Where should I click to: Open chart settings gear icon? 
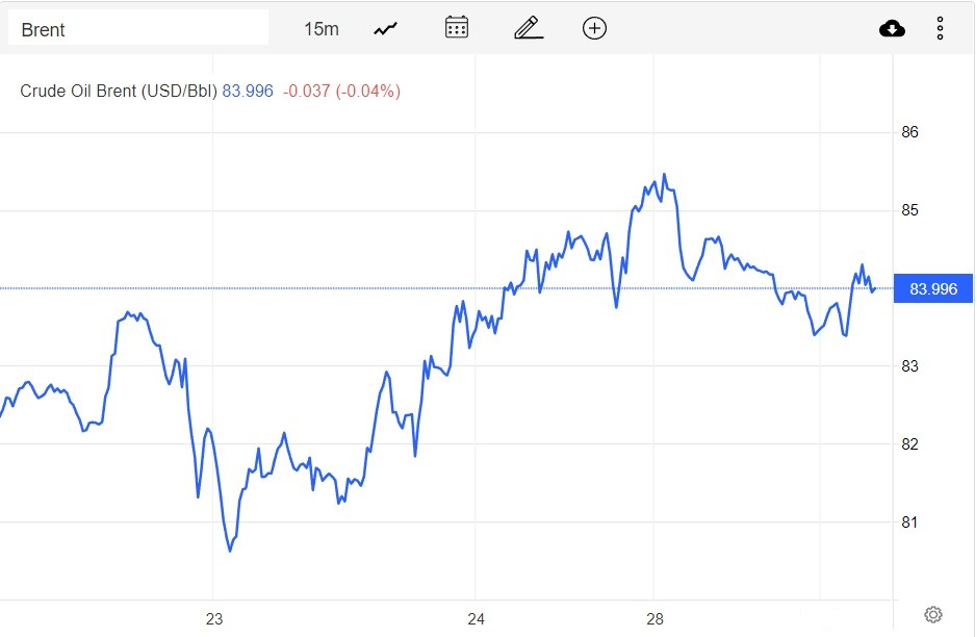(x=933, y=614)
